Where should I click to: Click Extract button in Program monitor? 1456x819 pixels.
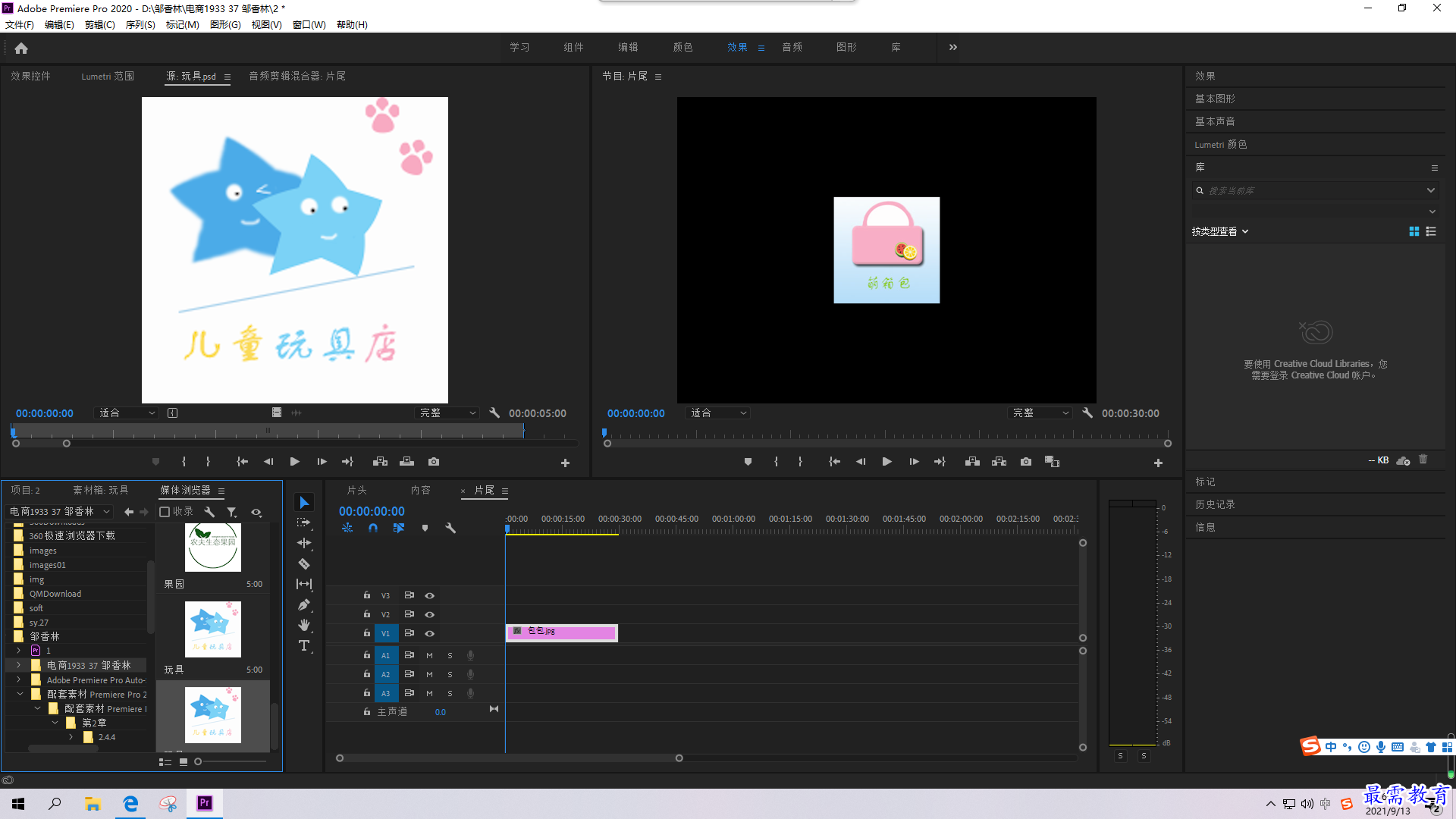click(999, 462)
